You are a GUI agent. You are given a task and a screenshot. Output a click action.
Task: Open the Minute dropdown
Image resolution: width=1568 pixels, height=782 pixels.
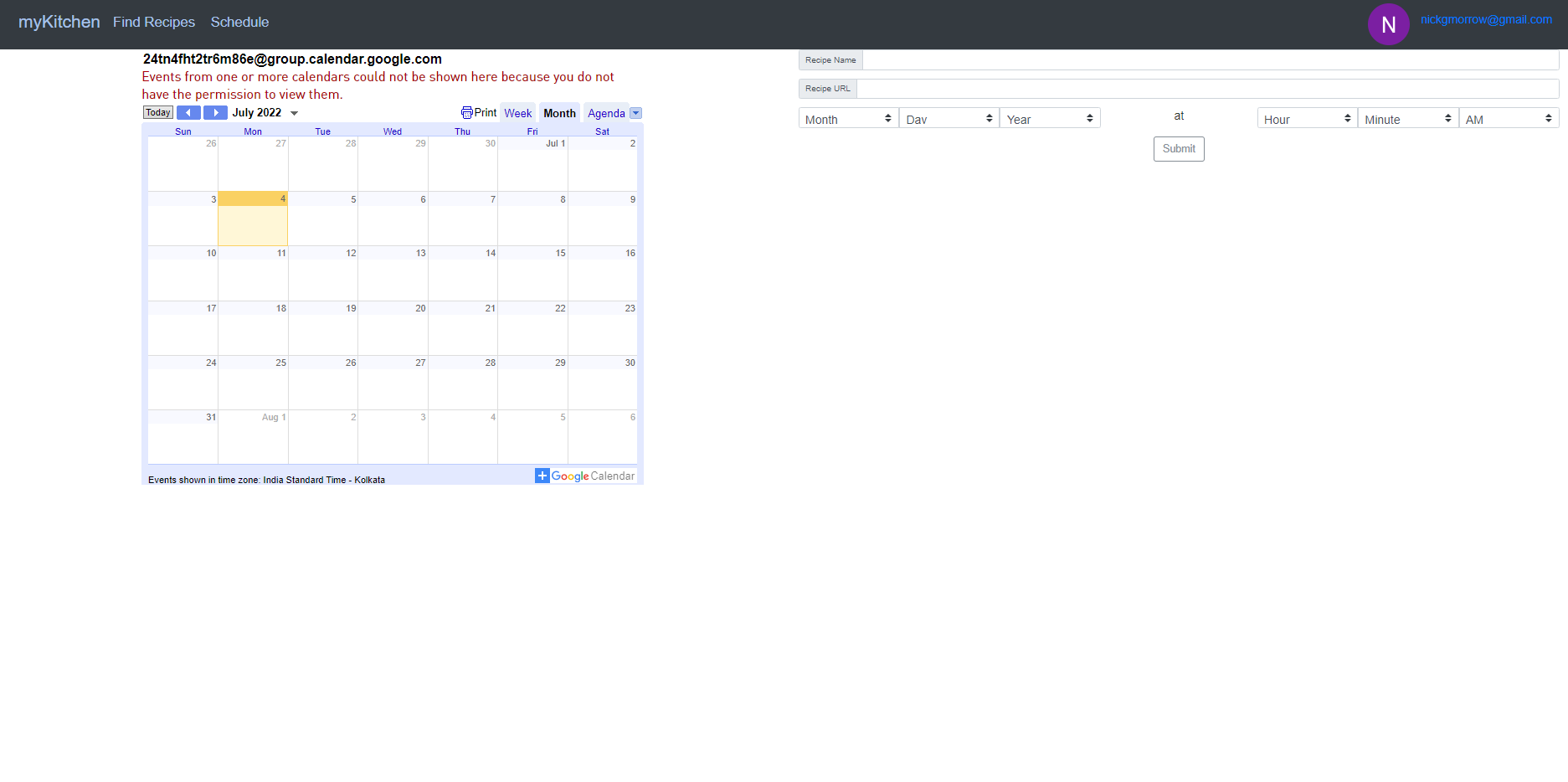click(x=1406, y=118)
